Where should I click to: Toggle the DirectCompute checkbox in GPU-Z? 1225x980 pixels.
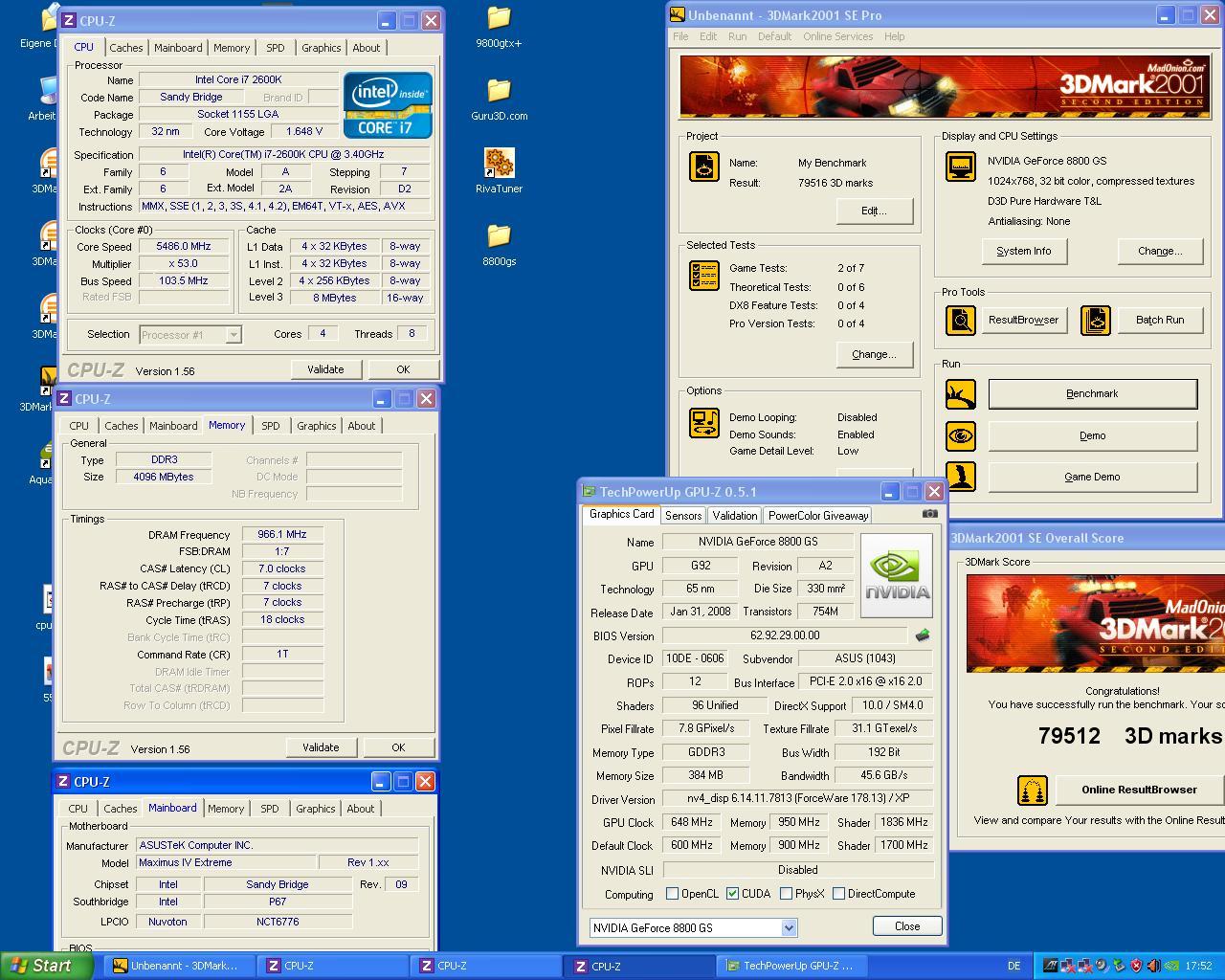point(838,894)
